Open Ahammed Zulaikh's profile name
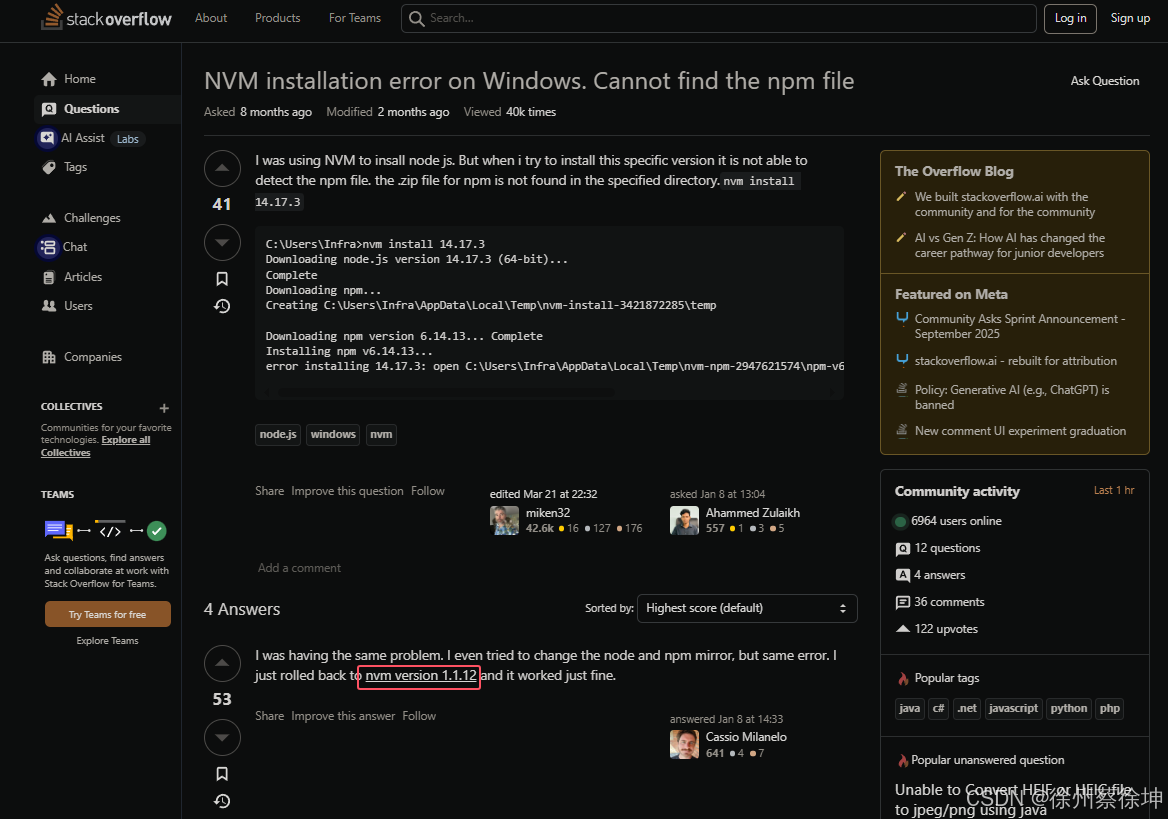Viewport: 1168px width, 819px height. 752,513
